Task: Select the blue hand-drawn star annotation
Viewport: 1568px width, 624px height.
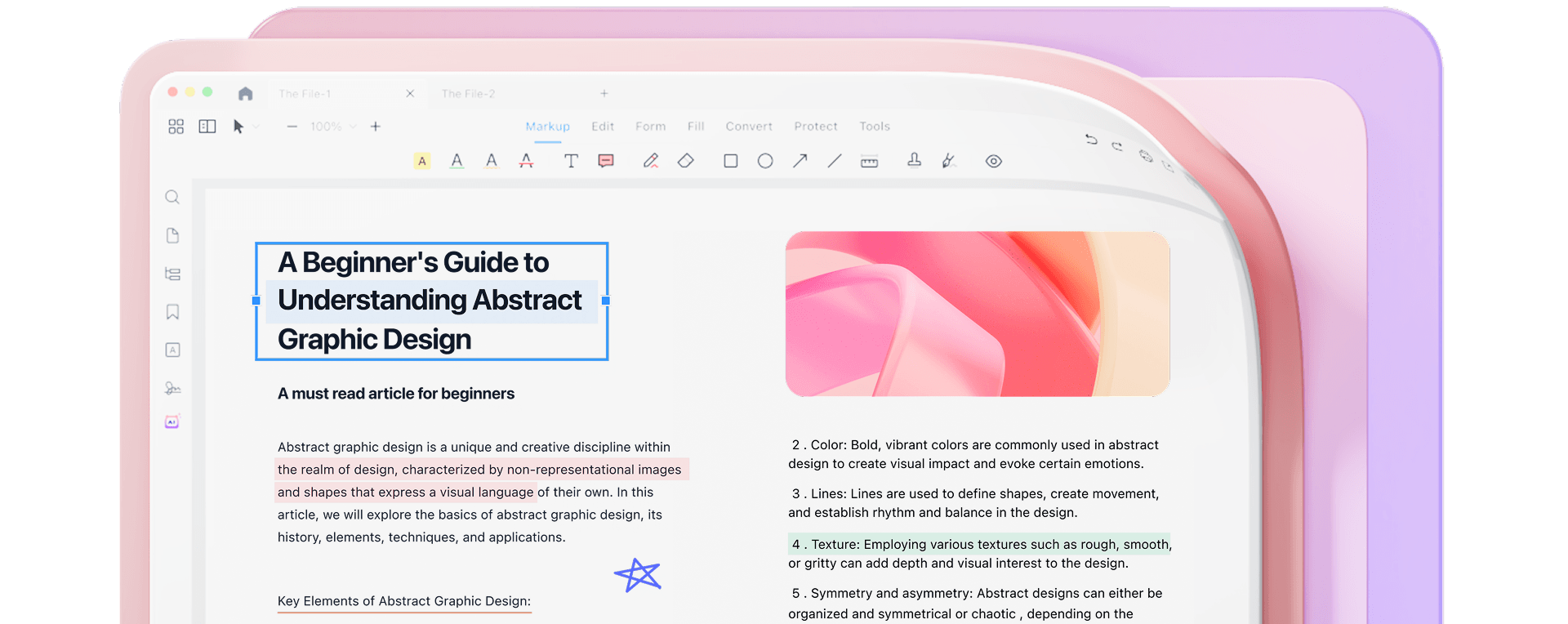Action: pos(638,575)
